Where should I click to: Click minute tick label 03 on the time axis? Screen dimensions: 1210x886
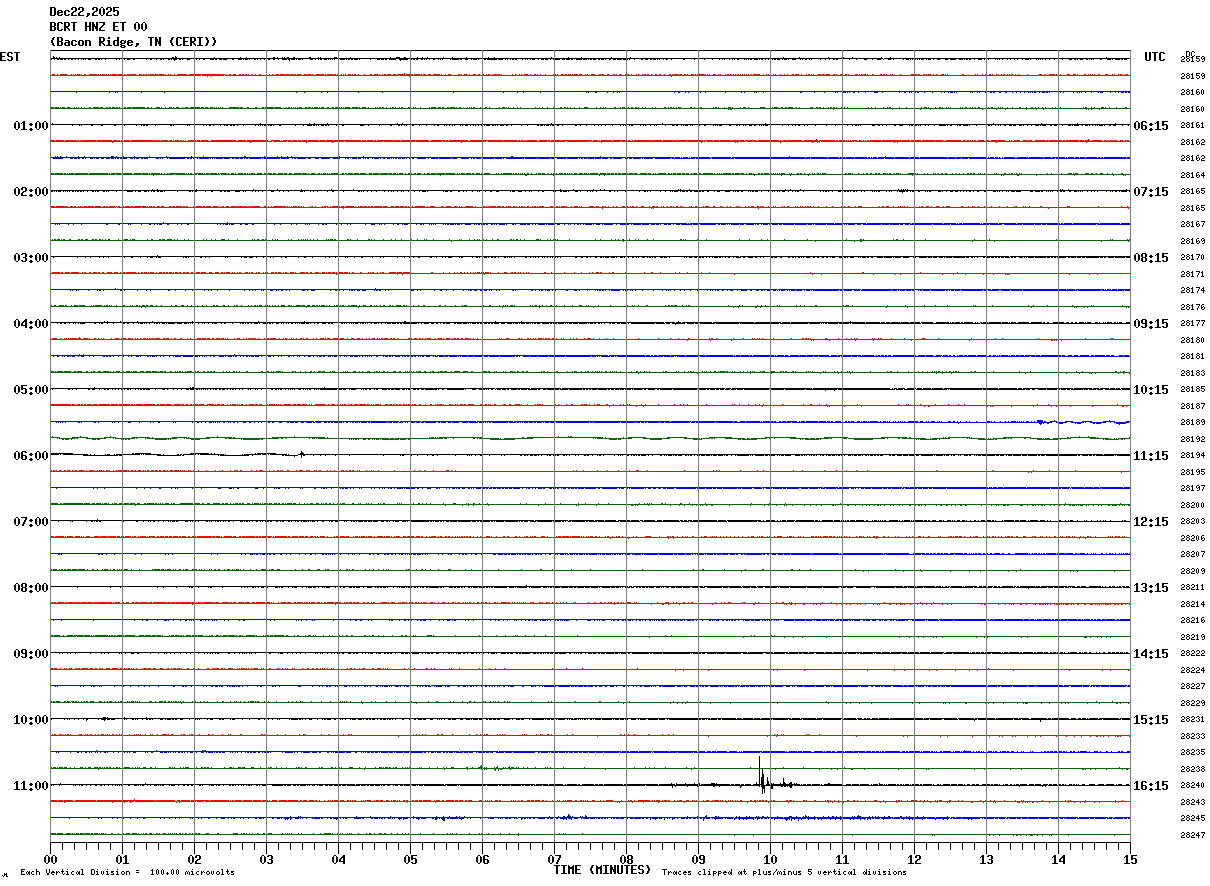point(267,859)
